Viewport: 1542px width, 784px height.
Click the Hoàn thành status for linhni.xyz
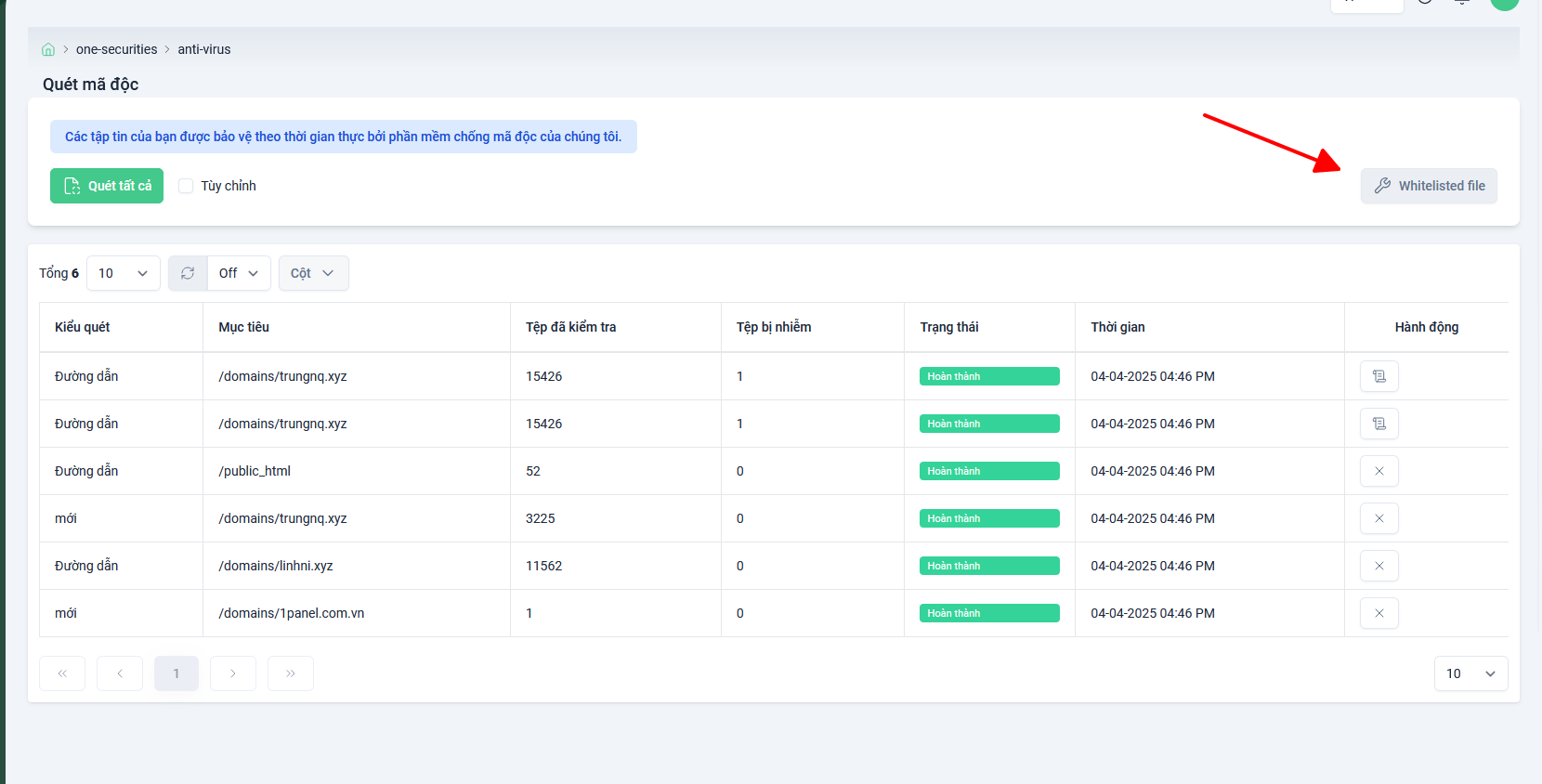[x=989, y=566]
